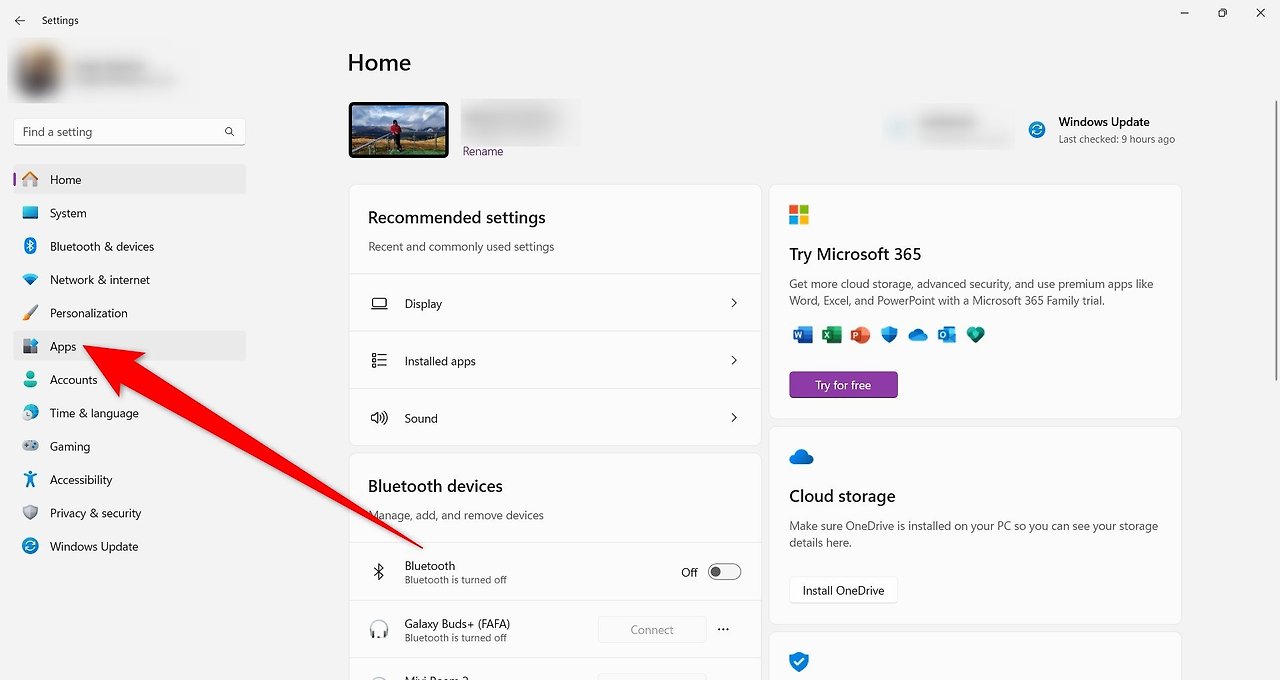The image size is (1280, 680).
Task: Open Privacy & security settings
Action: coord(130,513)
